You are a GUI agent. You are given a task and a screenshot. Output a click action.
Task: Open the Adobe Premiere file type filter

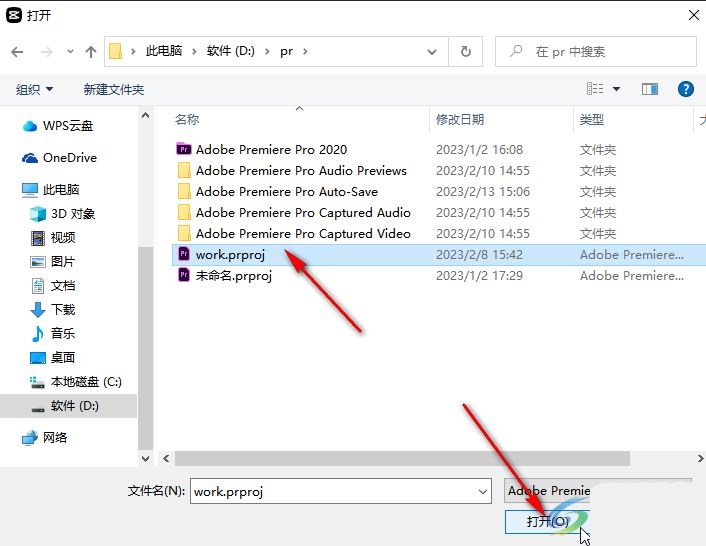548,491
